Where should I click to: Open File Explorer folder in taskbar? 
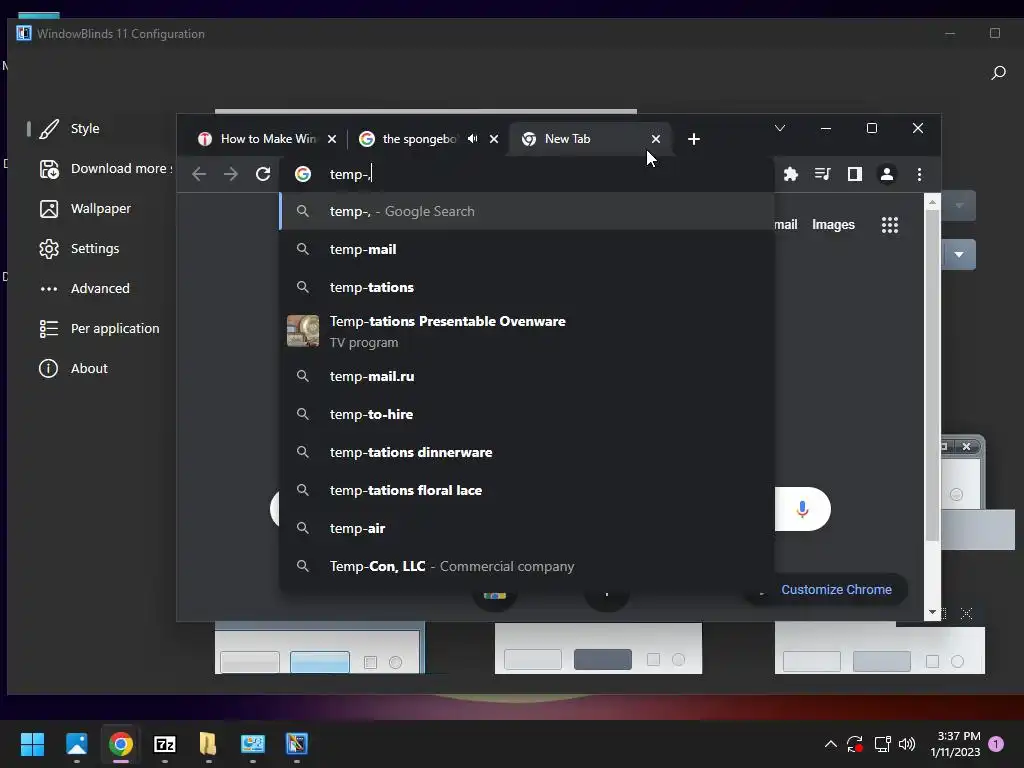(x=208, y=744)
